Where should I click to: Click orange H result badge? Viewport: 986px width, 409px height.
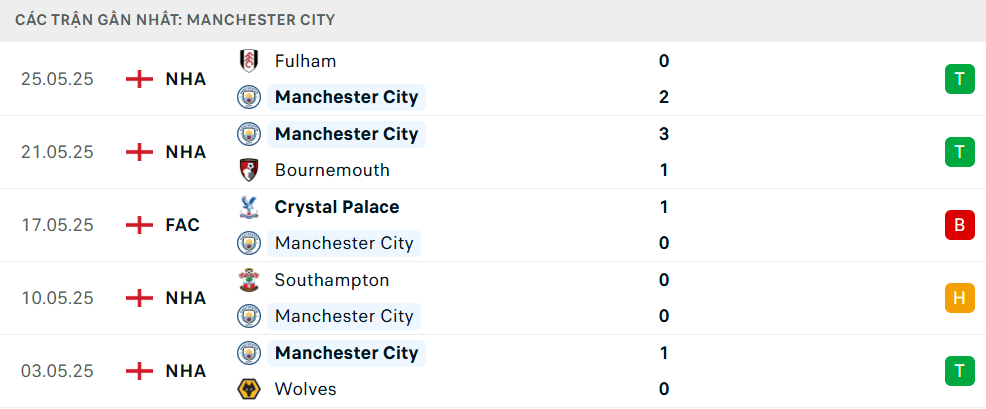tap(959, 298)
